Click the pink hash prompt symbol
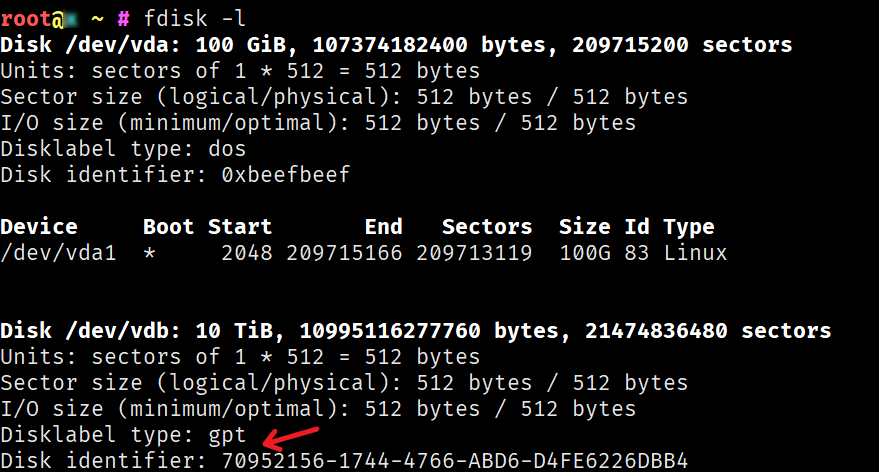 pyautogui.click(x=123, y=20)
